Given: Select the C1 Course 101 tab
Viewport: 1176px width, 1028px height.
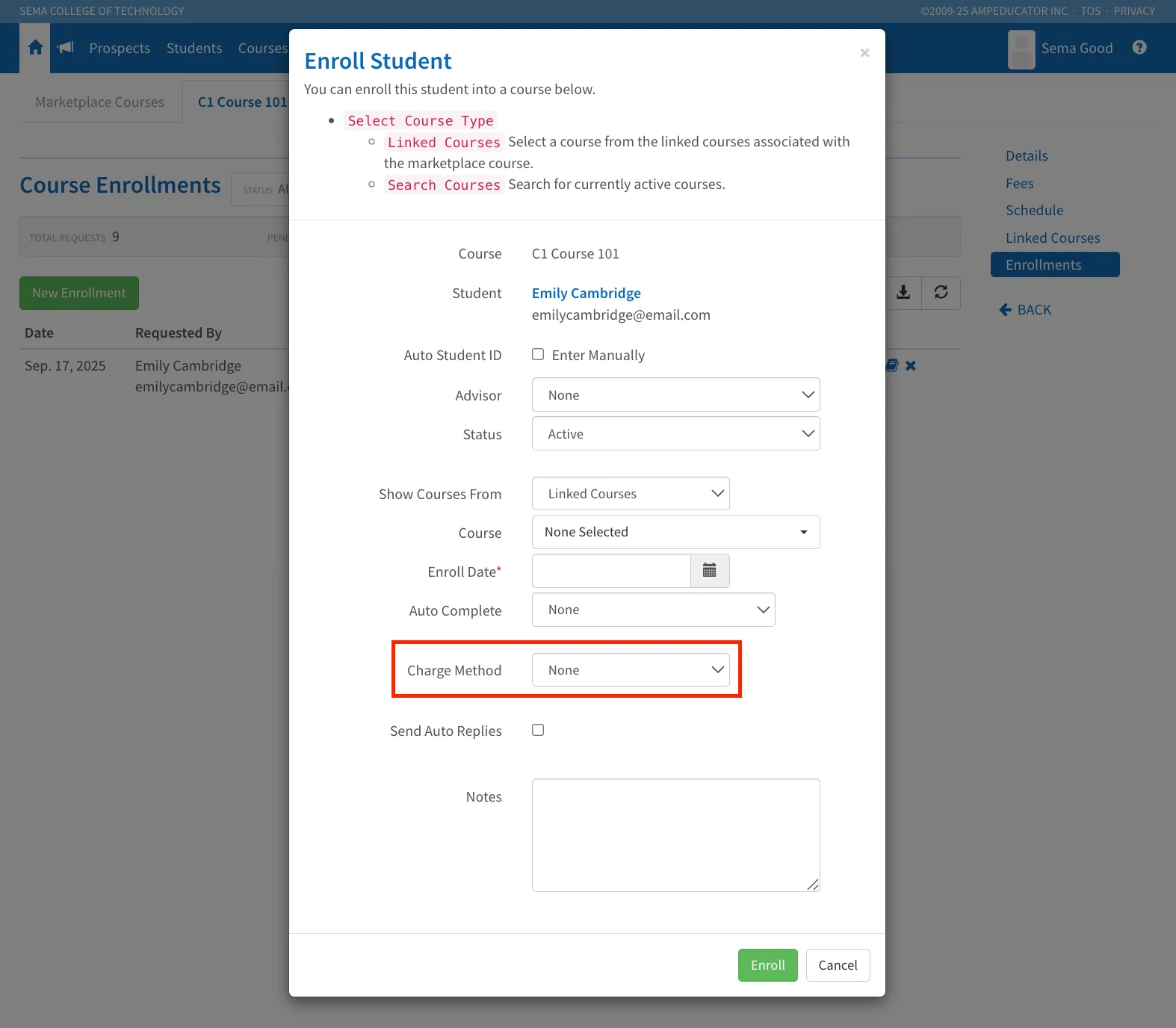Looking at the screenshot, I should [242, 102].
